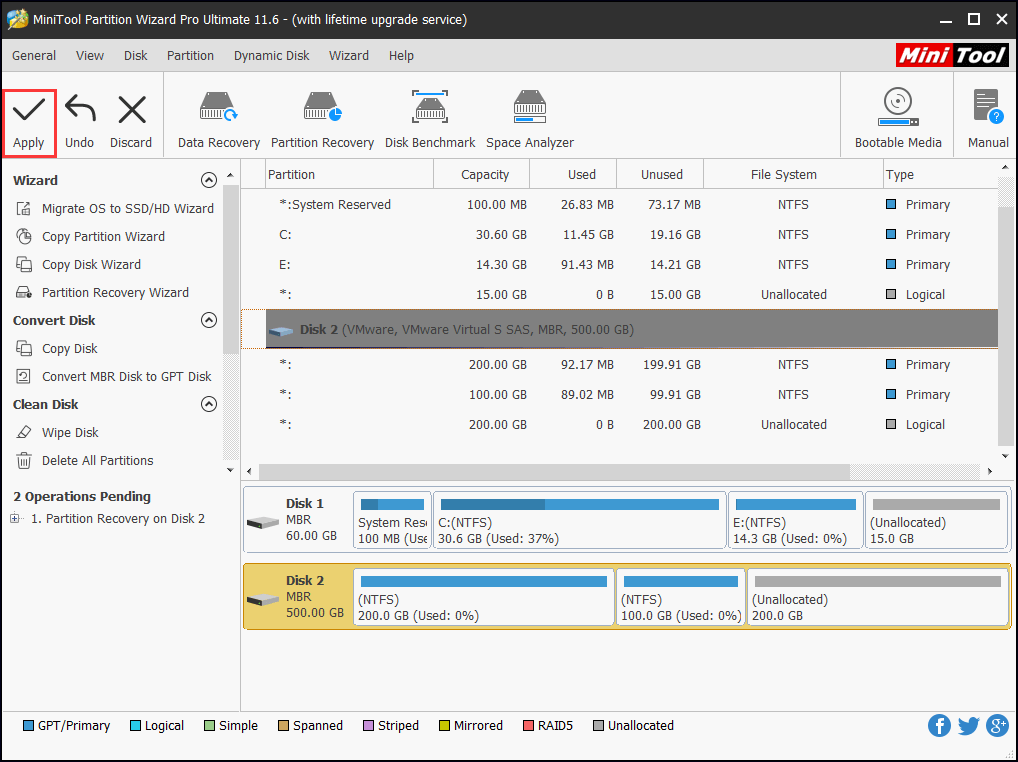Click the Copy Disk Wizard icon
The height and width of the screenshot is (762, 1018).
(24, 264)
